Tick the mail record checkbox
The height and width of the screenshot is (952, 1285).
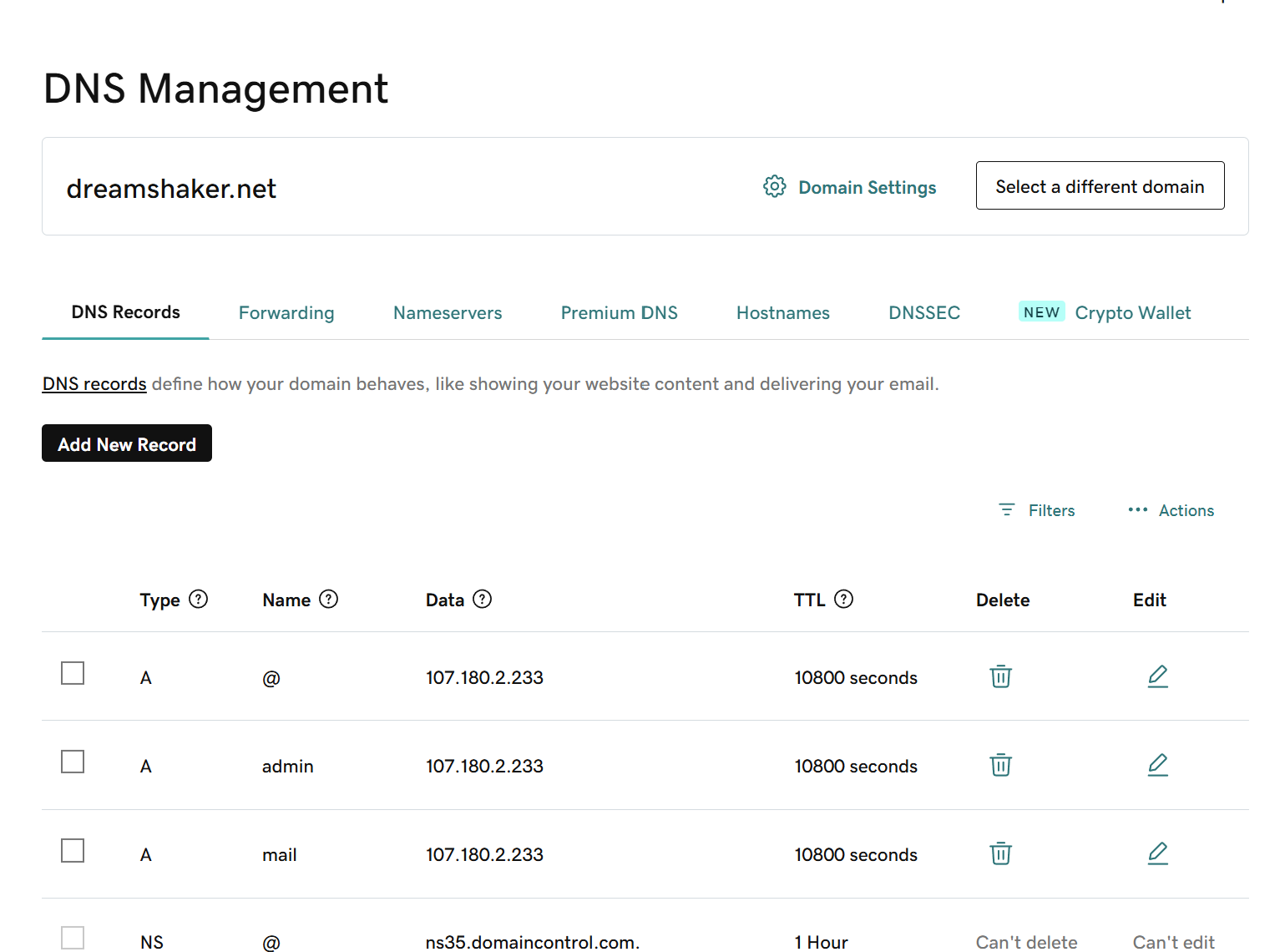tap(73, 850)
